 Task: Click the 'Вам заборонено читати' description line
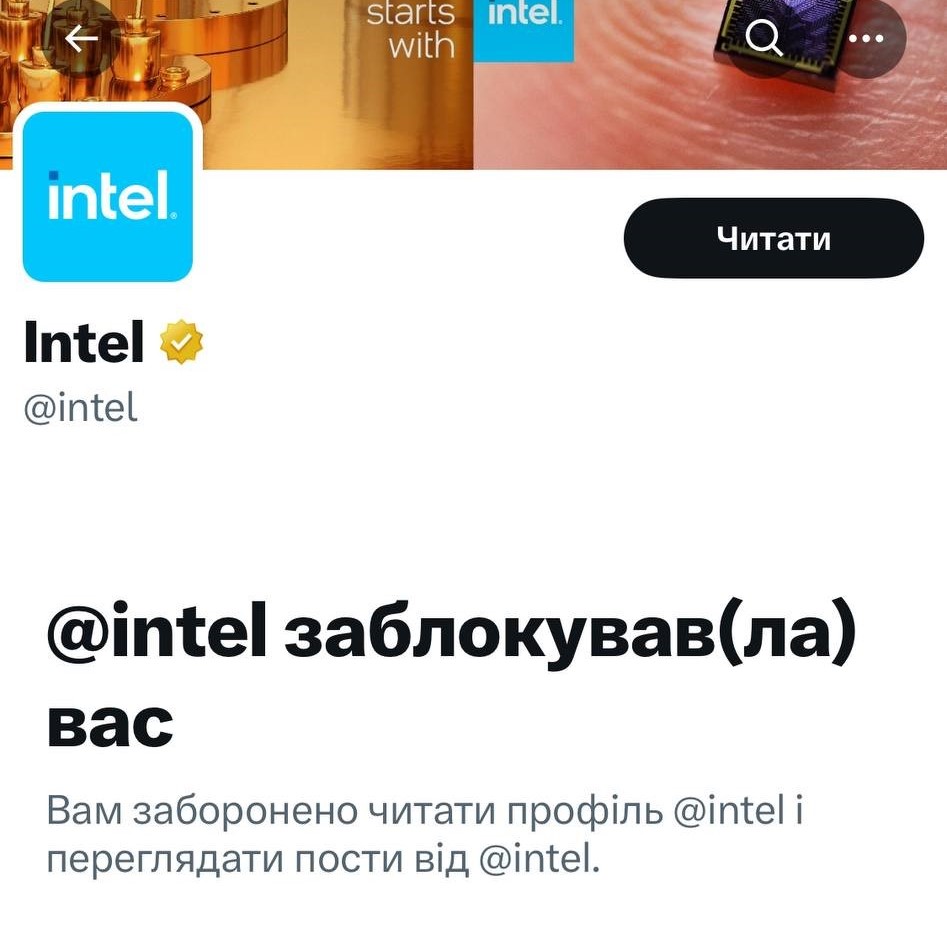click(425, 811)
